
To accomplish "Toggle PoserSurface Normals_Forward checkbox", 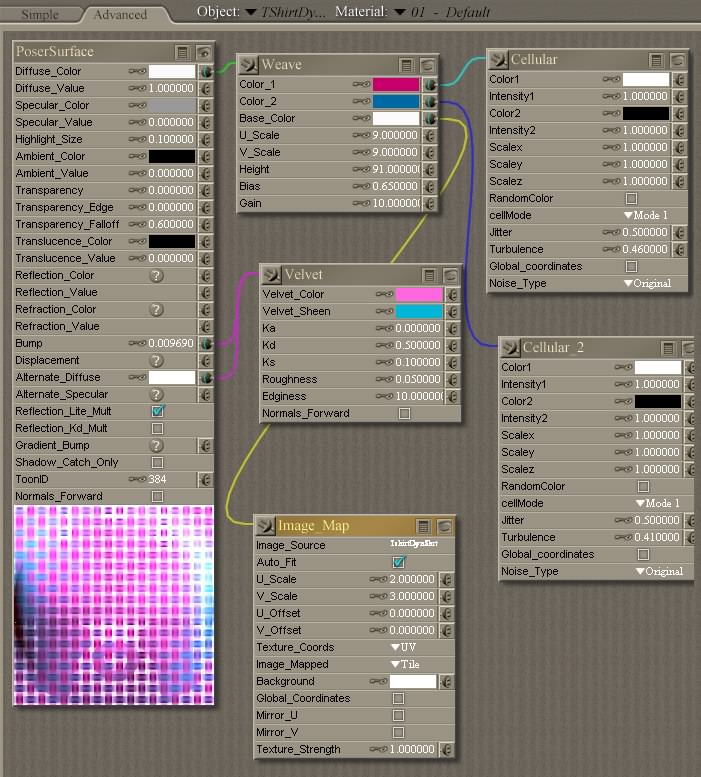I will (x=158, y=497).
